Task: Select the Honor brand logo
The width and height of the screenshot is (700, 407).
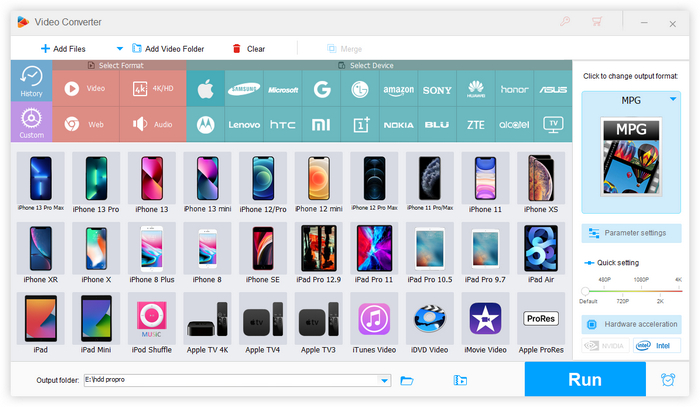Action: point(514,89)
